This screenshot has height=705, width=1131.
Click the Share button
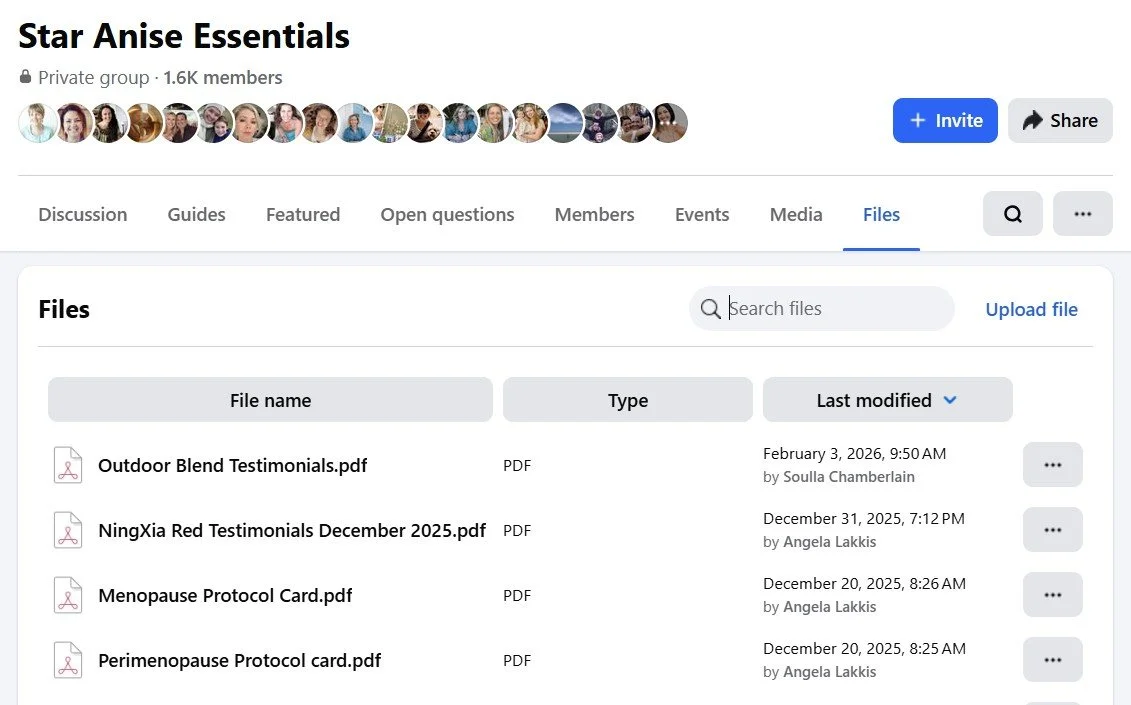click(1060, 121)
